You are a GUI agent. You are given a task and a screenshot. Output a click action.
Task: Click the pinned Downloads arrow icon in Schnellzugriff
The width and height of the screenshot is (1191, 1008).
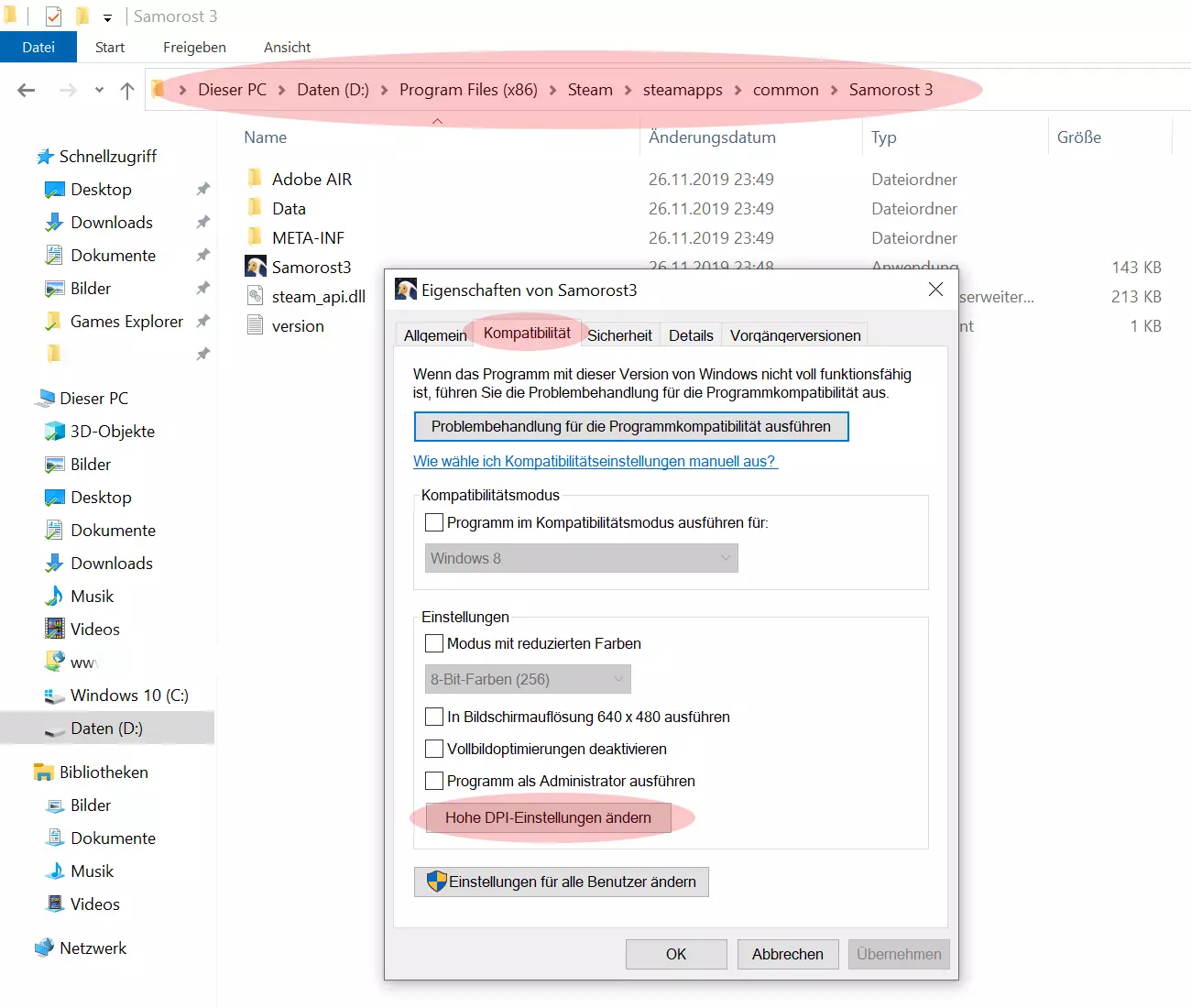tap(55, 223)
